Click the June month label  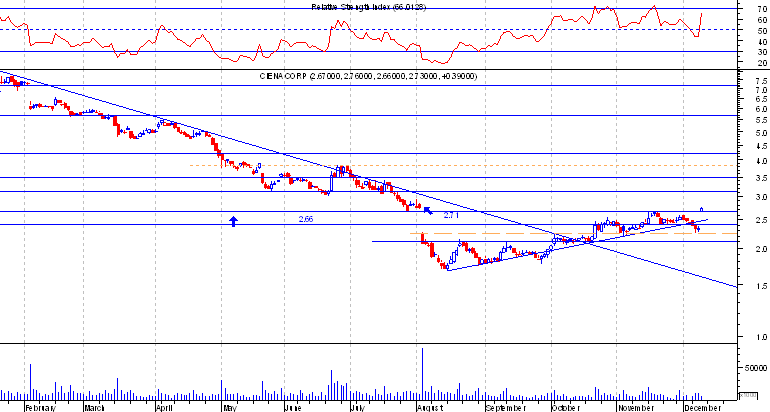click(293, 408)
